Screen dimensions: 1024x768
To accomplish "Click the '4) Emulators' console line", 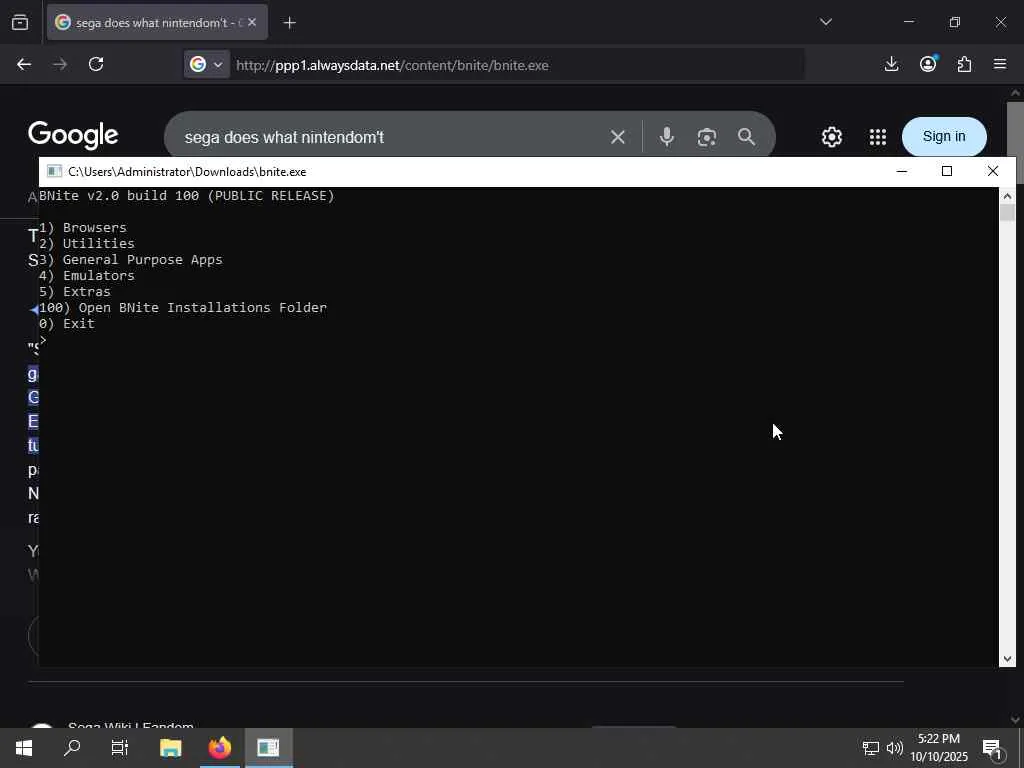I will [87, 276].
